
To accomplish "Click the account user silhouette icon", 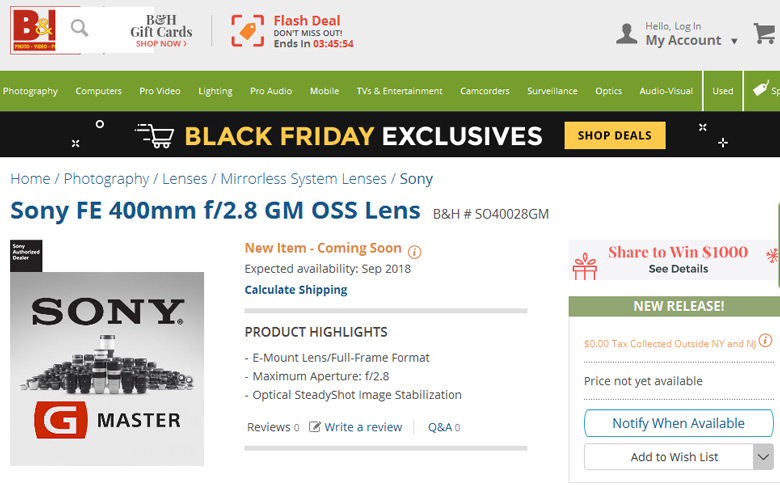I will (x=627, y=34).
